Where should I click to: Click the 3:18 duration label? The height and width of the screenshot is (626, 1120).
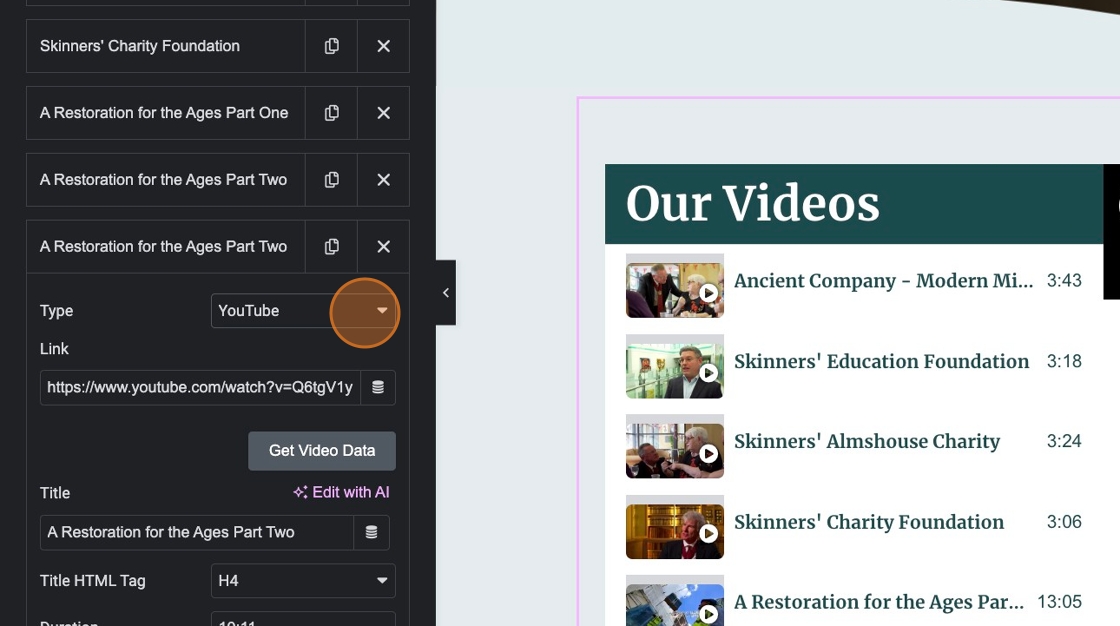point(1064,362)
